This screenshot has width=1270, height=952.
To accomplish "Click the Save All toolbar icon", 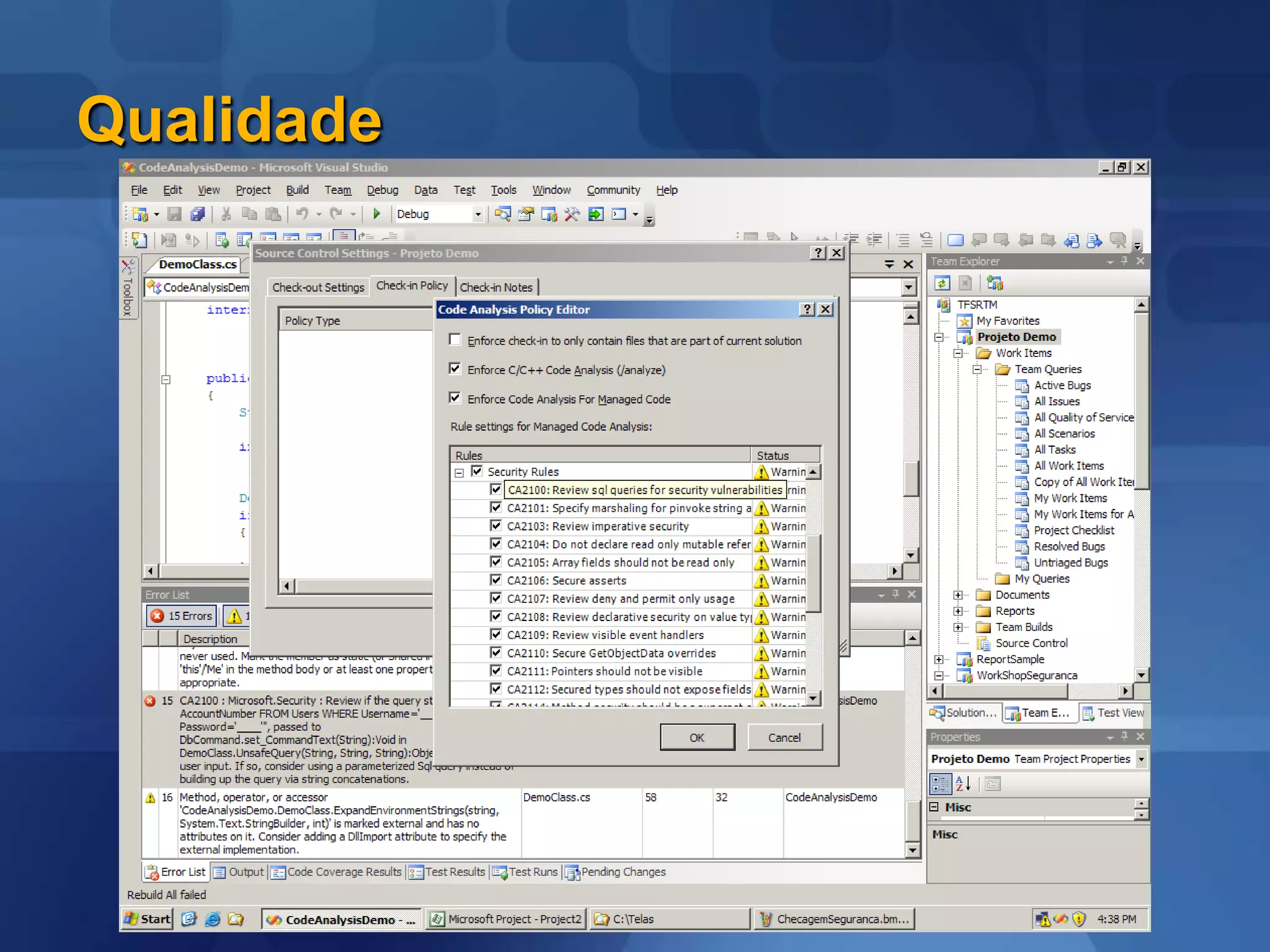I will click(198, 214).
